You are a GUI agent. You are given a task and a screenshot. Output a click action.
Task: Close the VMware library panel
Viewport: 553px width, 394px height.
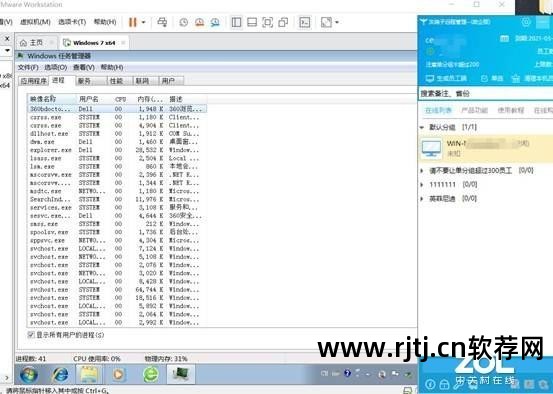point(7,38)
